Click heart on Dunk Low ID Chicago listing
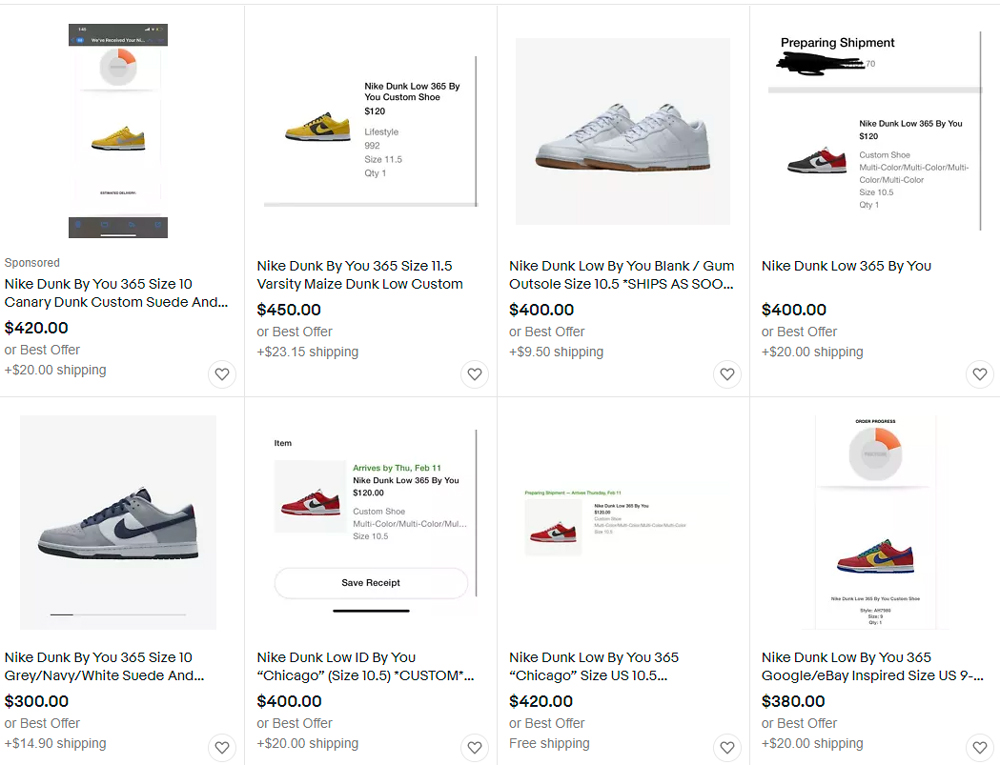The image size is (1000, 765). [475, 747]
